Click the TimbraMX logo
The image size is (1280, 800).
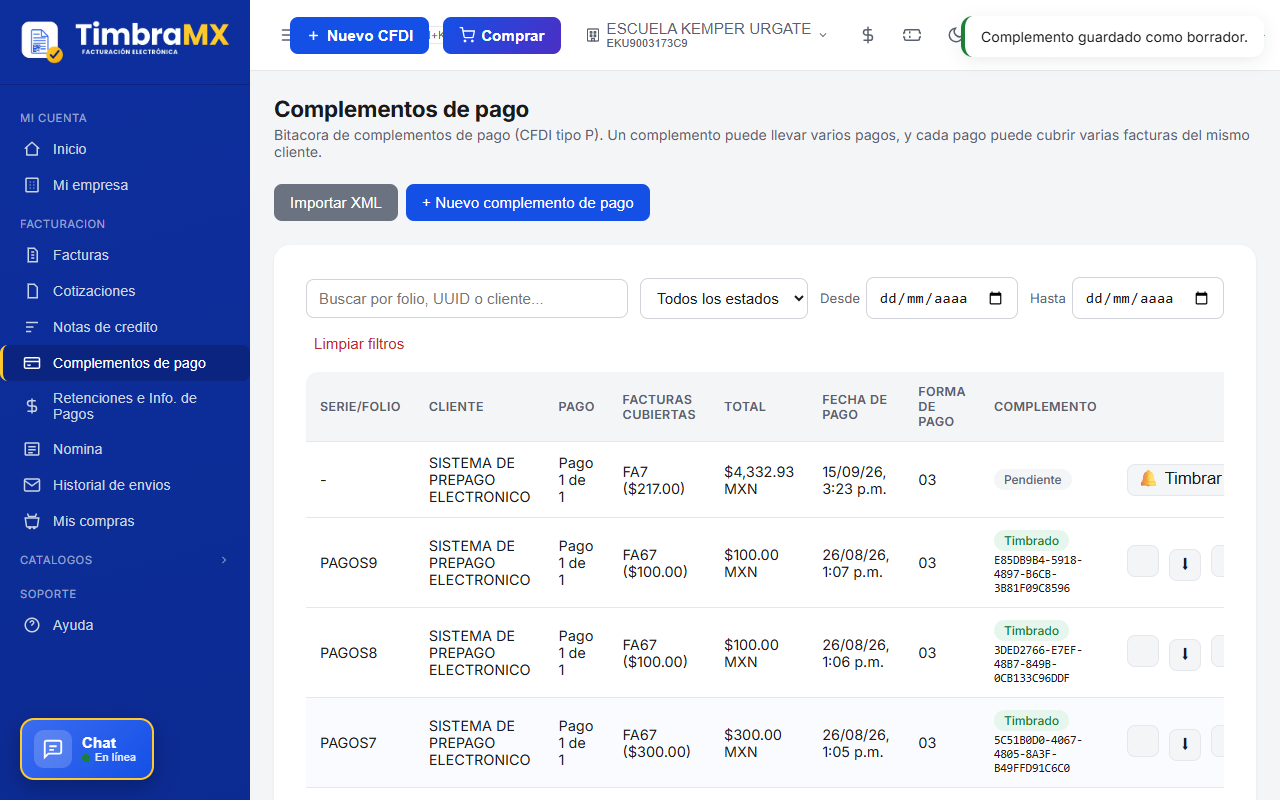(125, 40)
